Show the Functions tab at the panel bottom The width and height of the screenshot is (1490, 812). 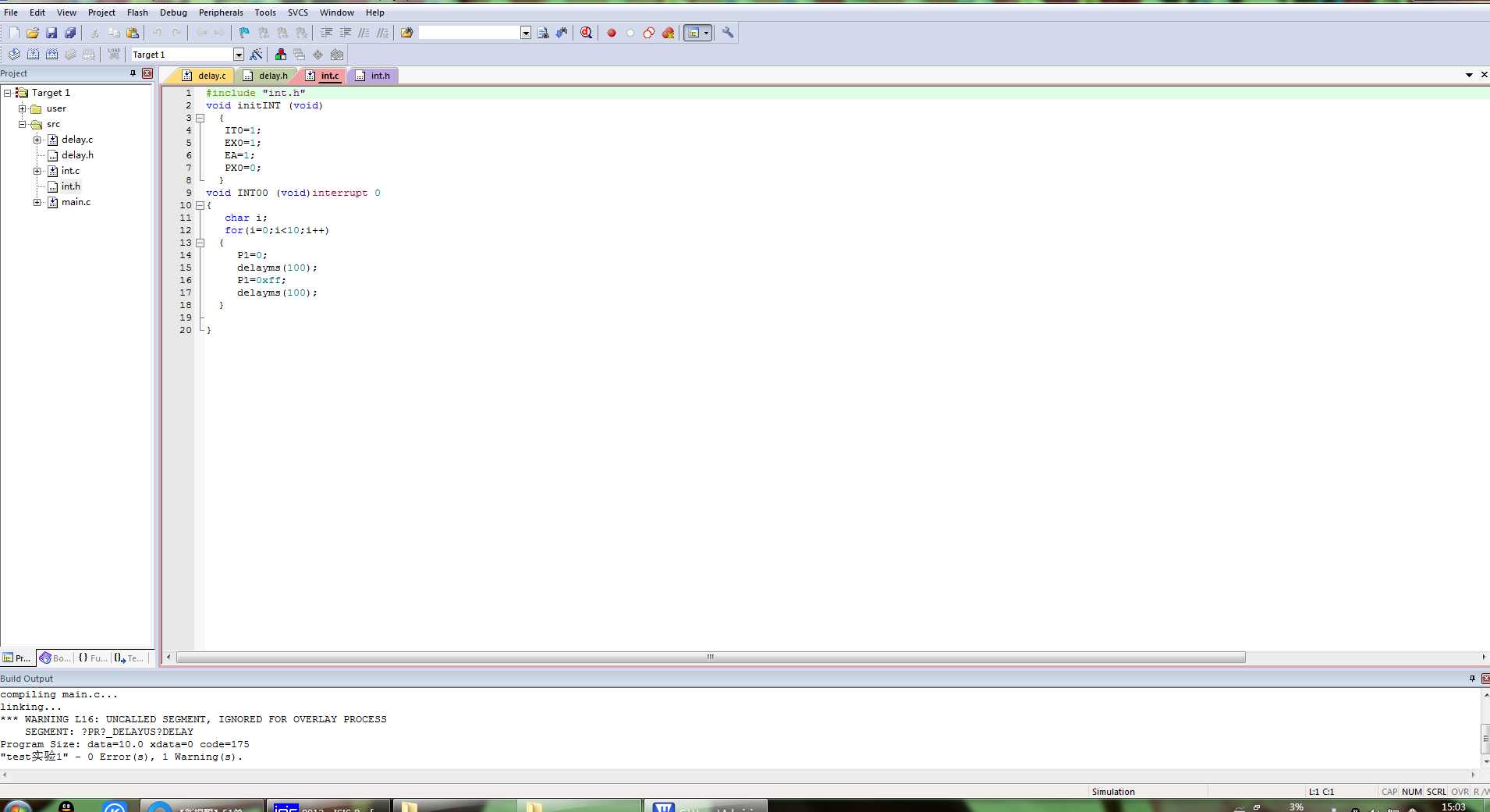click(x=93, y=658)
